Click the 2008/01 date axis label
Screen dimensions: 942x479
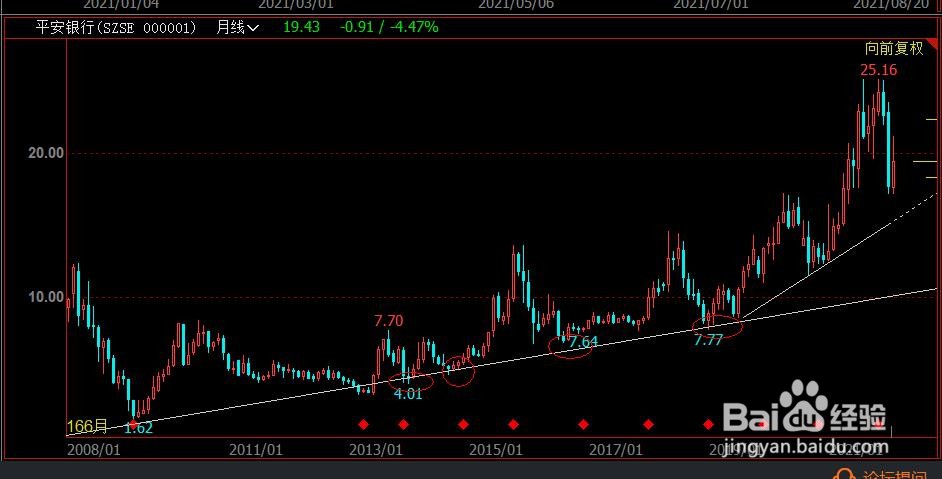tap(93, 450)
